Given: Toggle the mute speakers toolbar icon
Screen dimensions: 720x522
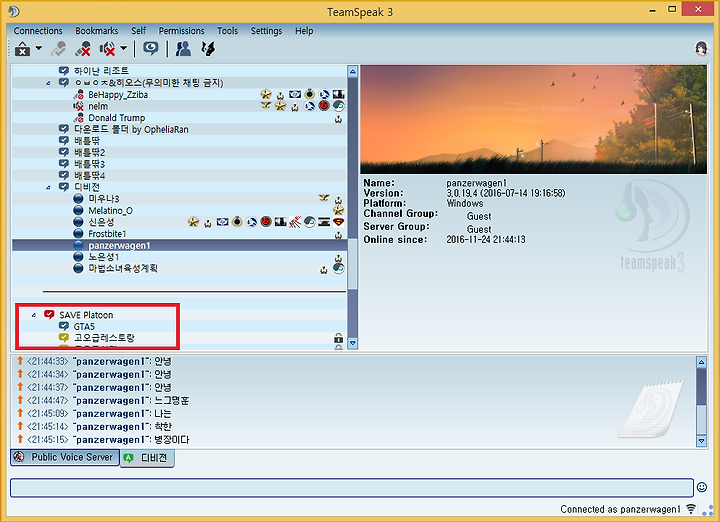Looking at the screenshot, I should [108, 49].
